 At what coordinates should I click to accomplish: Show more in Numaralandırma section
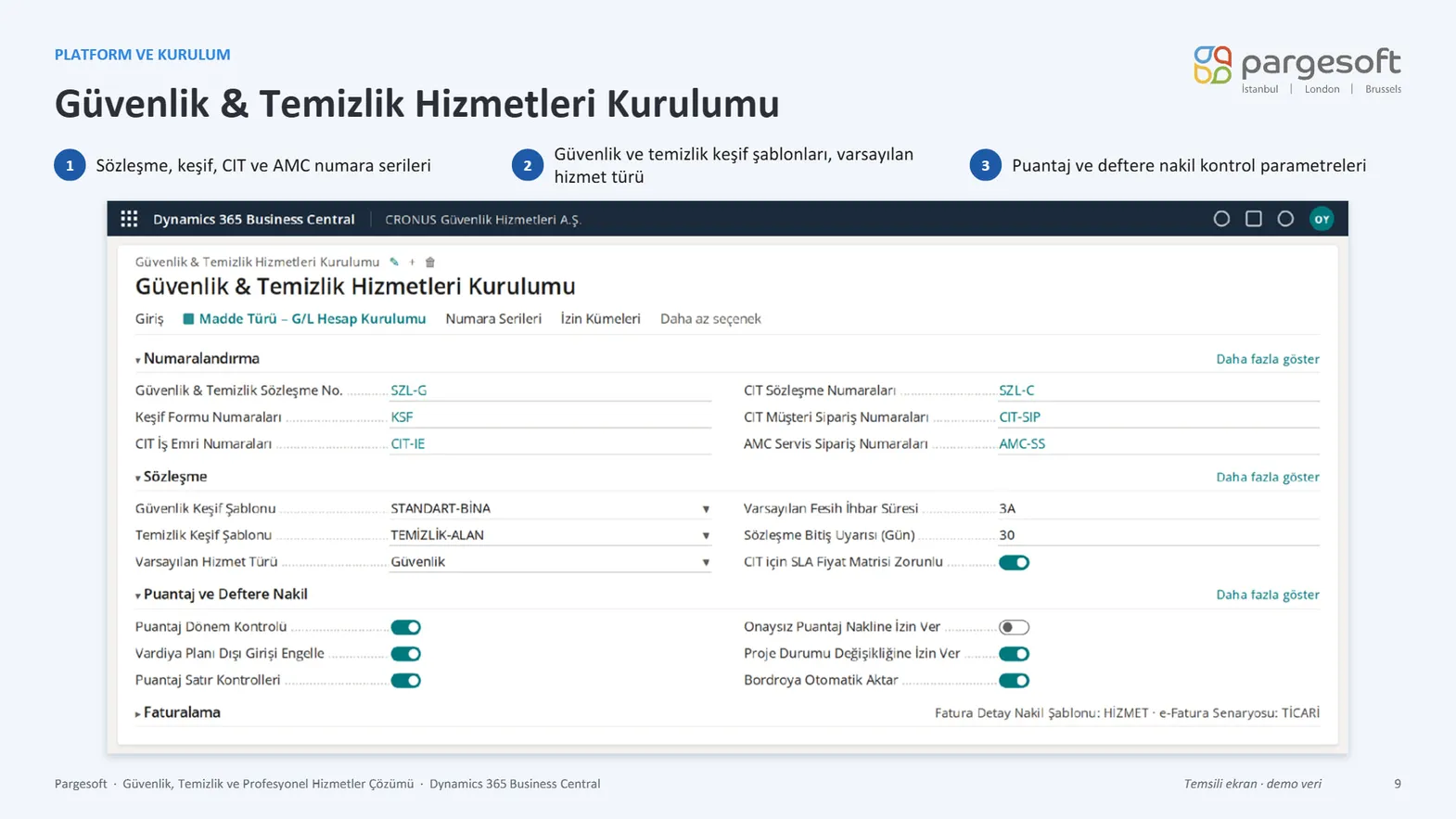(1268, 359)
